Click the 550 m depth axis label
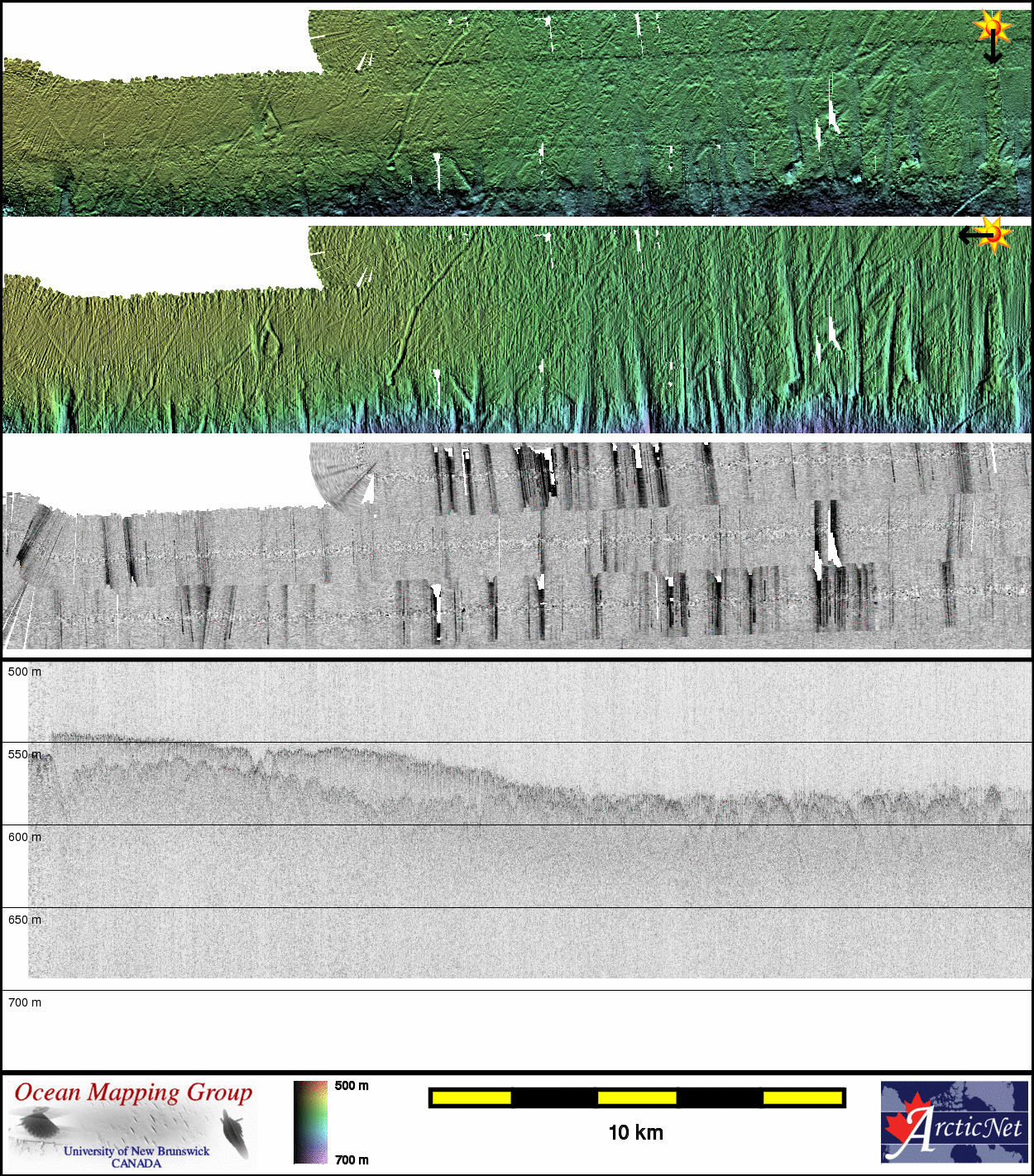 [x=24, y=755]
